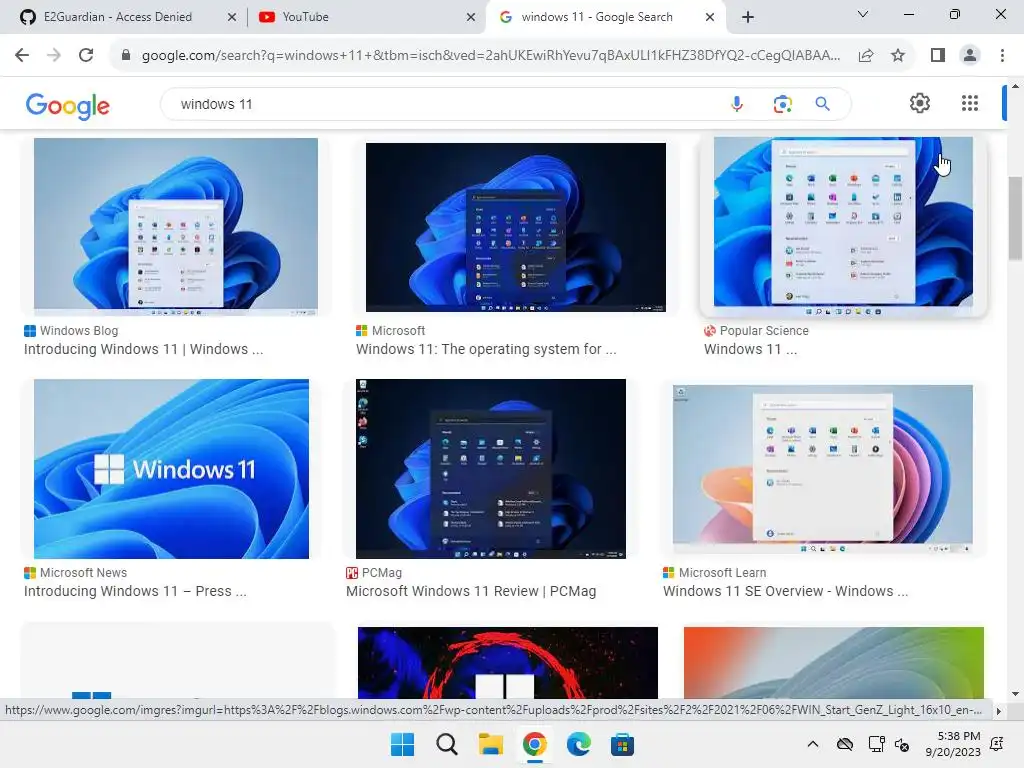The image size is (1024, 768).
Task: Open Microsoft News Windows 11 logo thumbnail
Action: (171, 469)
